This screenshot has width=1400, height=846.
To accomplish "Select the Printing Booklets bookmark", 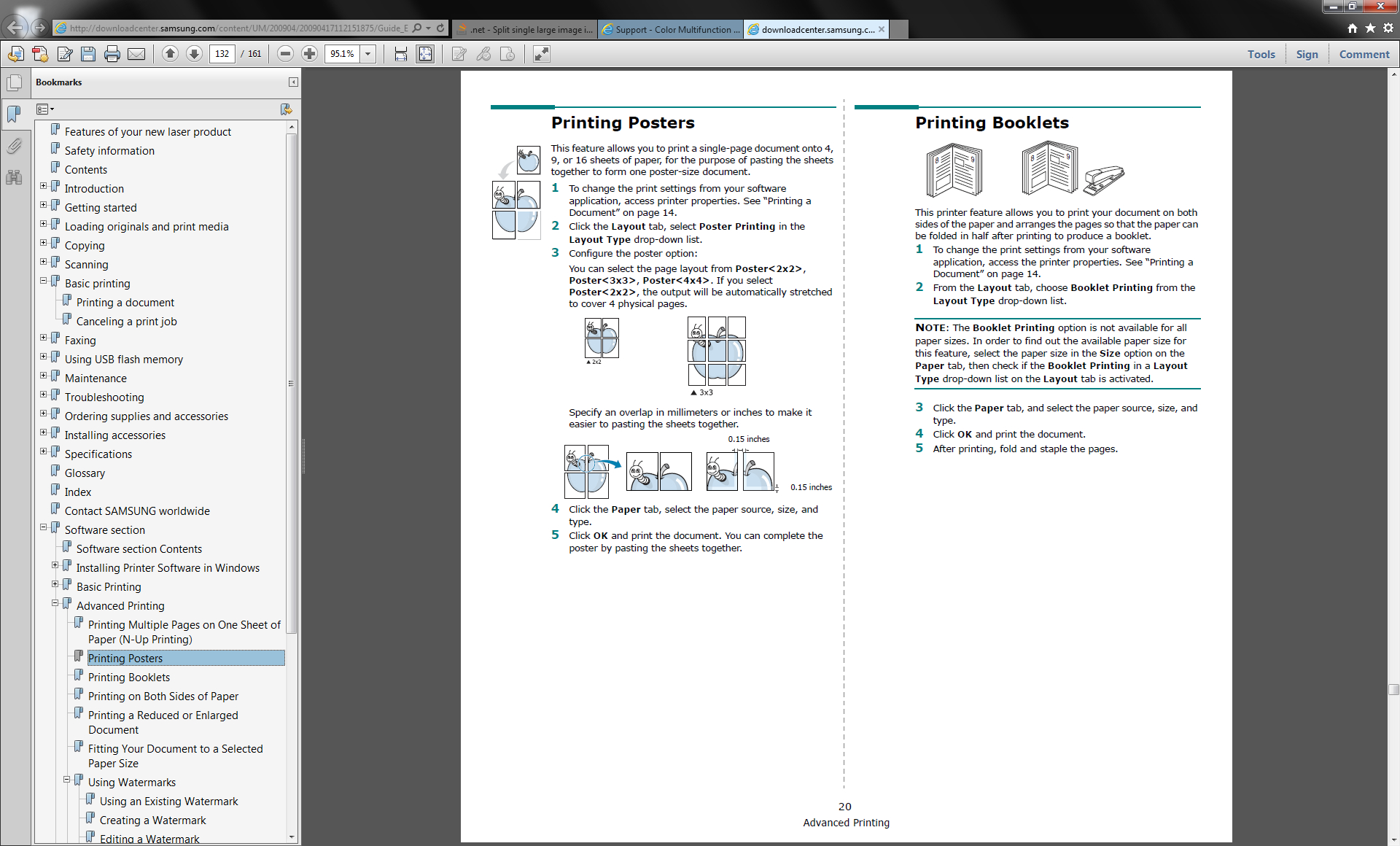I will click(x=130, y=677).
